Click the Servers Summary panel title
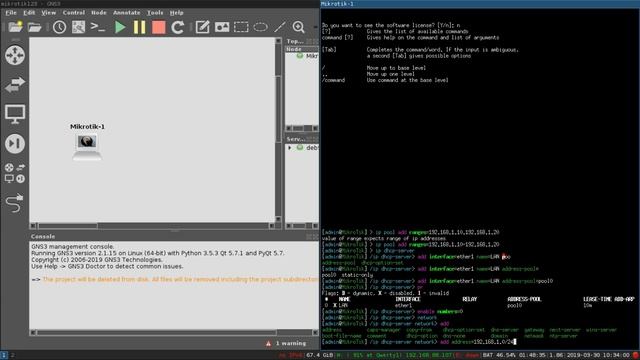Screen dimensions: 640x360 click(296, 139)
